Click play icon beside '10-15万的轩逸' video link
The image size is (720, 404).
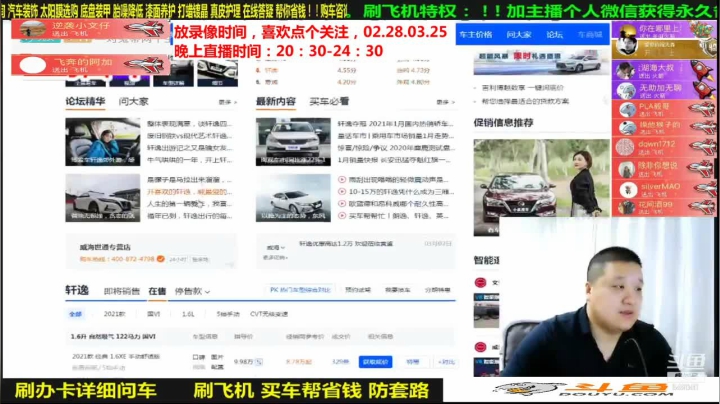click(342, 191)
